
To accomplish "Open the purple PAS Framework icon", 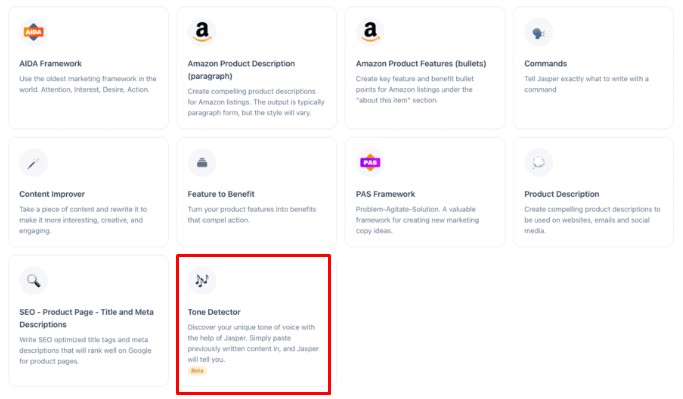I will [370, 162].
